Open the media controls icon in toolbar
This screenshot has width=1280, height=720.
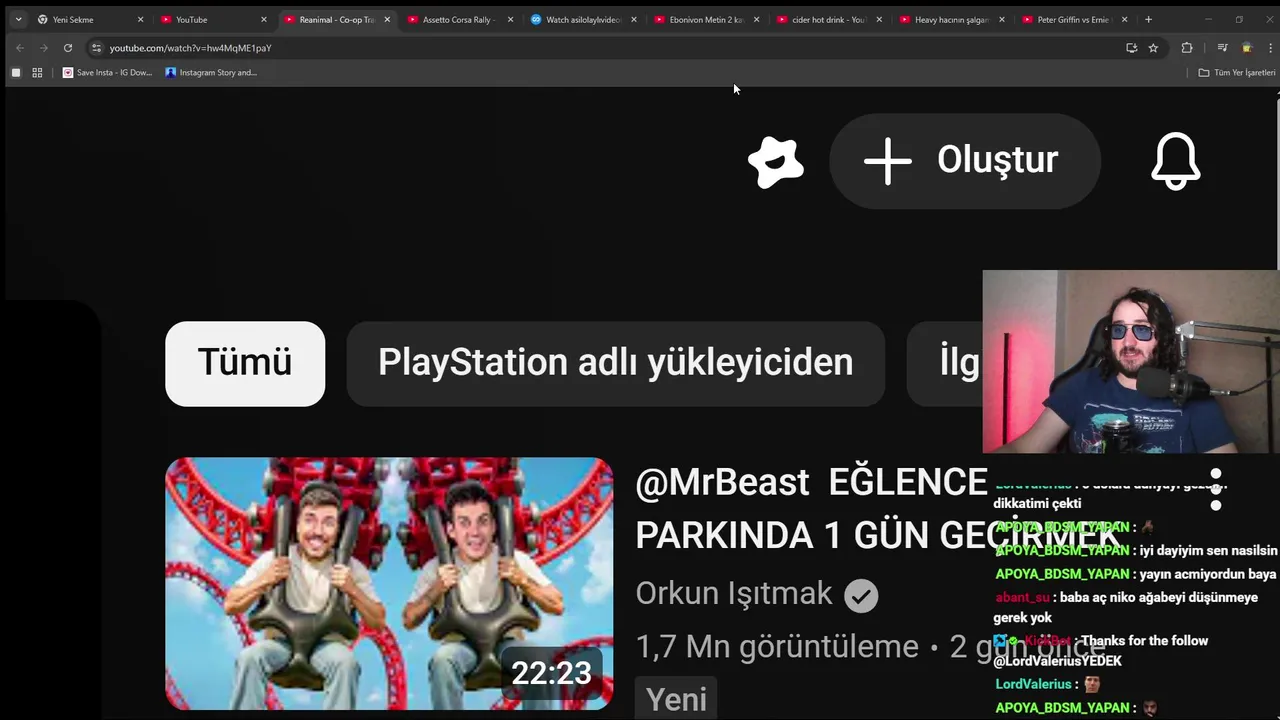[x=1222, y=48]
